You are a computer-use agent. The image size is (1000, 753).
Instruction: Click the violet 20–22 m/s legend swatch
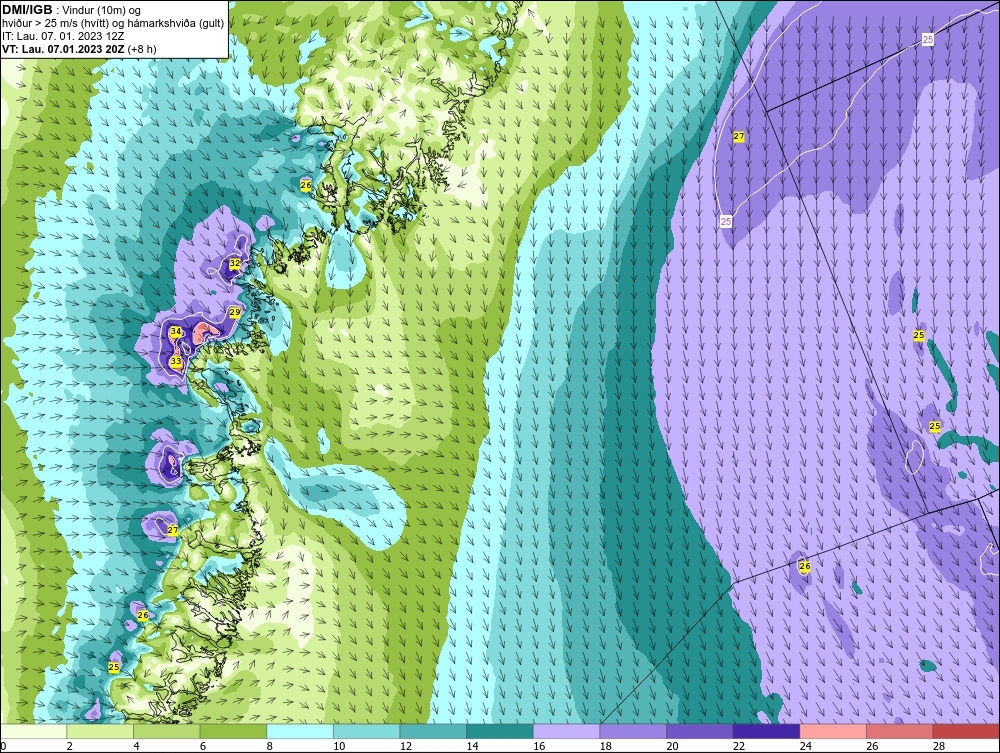pos(700,731)
